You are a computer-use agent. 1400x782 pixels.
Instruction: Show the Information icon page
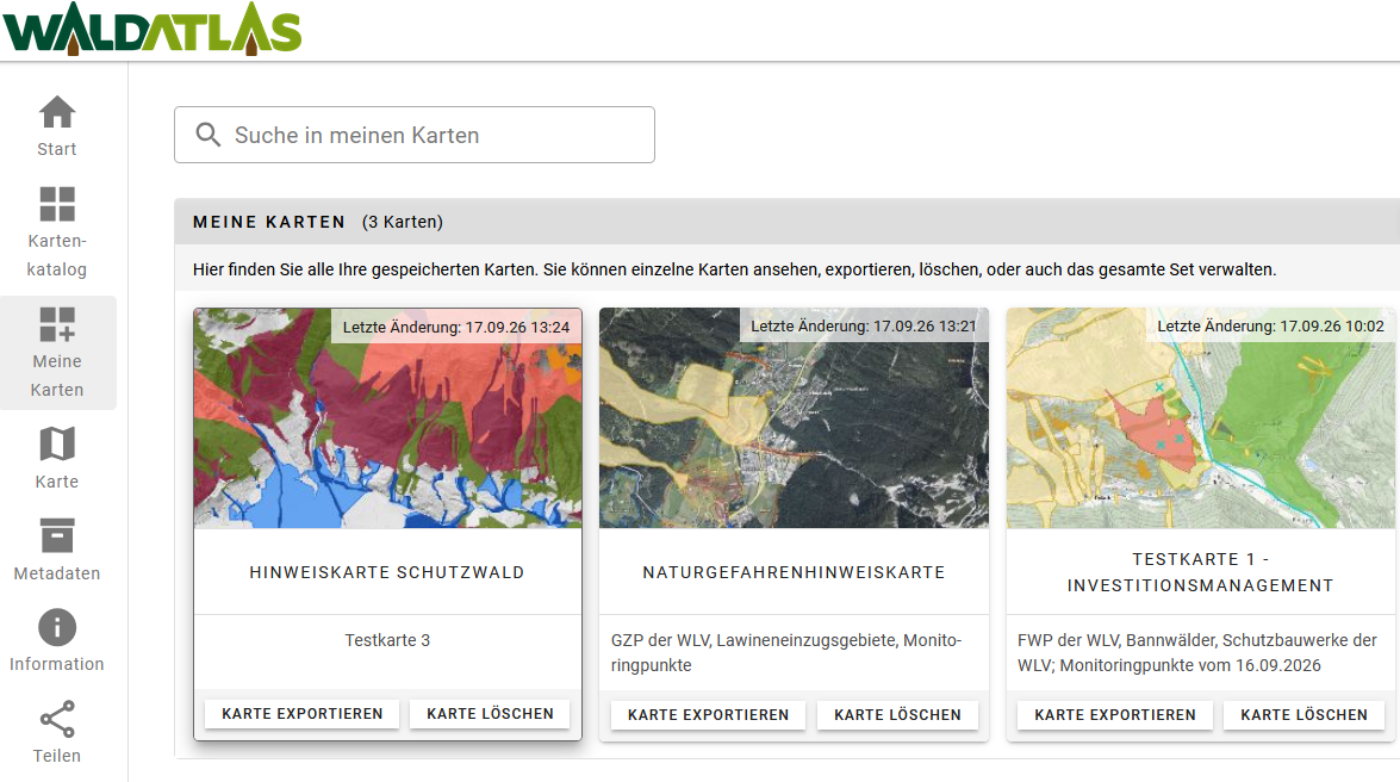point(57,628)
